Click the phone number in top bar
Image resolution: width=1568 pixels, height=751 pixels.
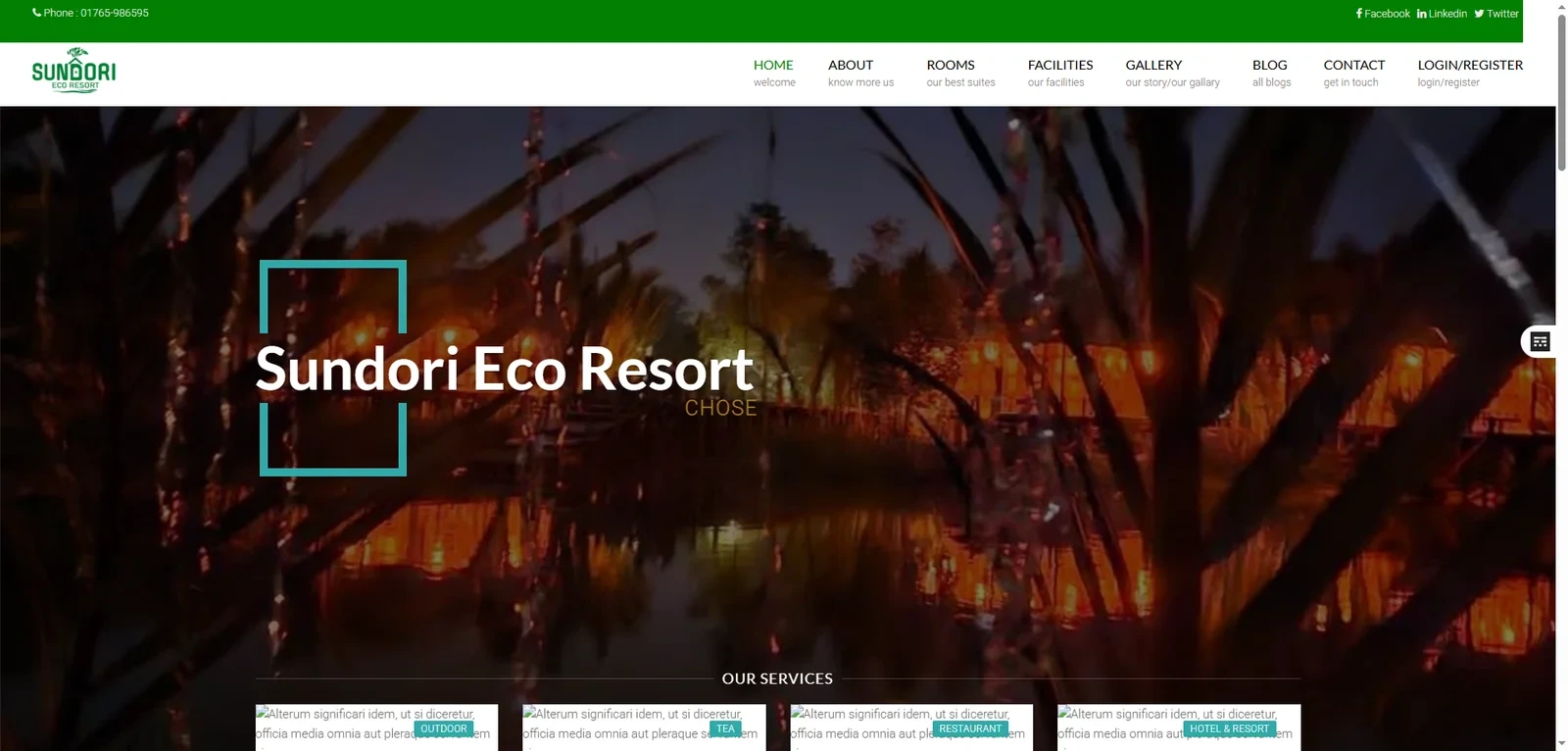pos(91,13)
